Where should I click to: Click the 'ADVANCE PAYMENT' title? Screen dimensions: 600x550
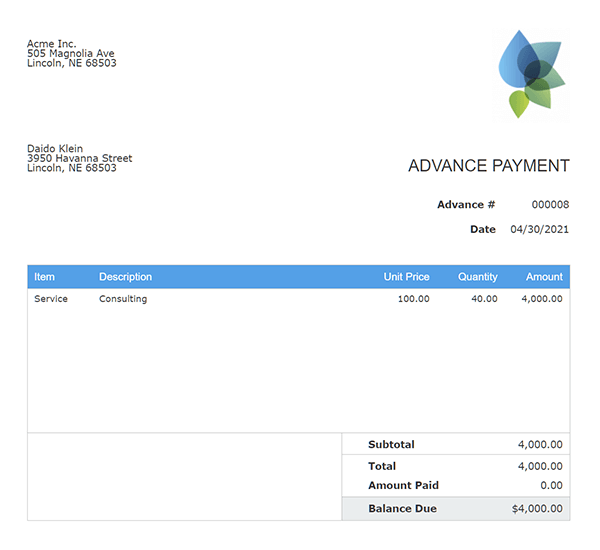[489, 166]
